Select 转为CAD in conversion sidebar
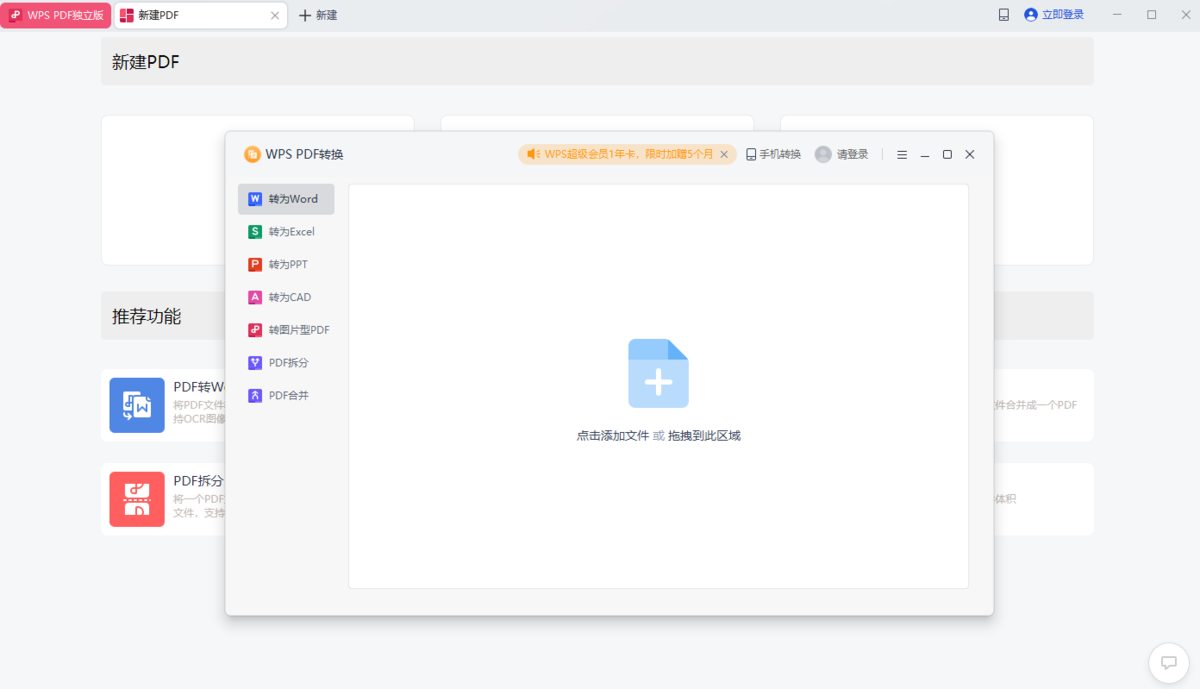Image resolution: width=1200 pixels, height=689 pixels. click(x=286, y=297)
